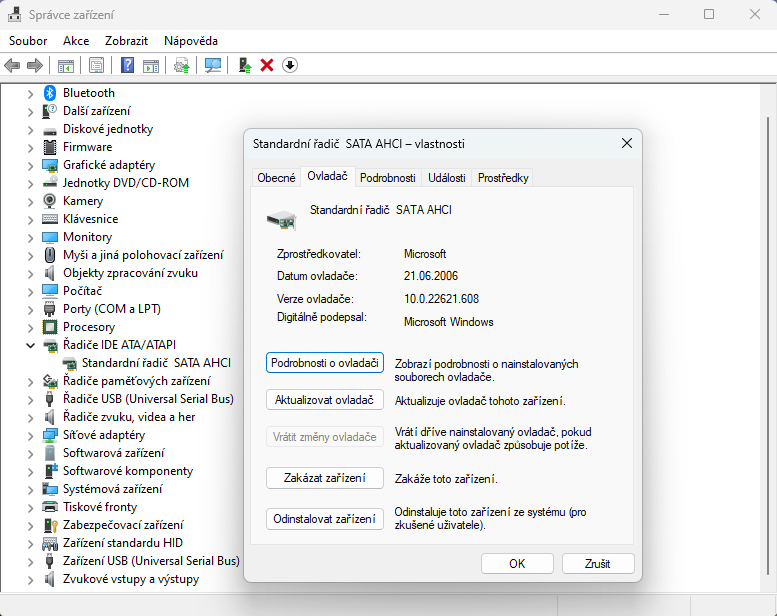Viewport: 777px width, 616px height.
Task: Close the SATA AHCI properties dialog
Action: 627,143
